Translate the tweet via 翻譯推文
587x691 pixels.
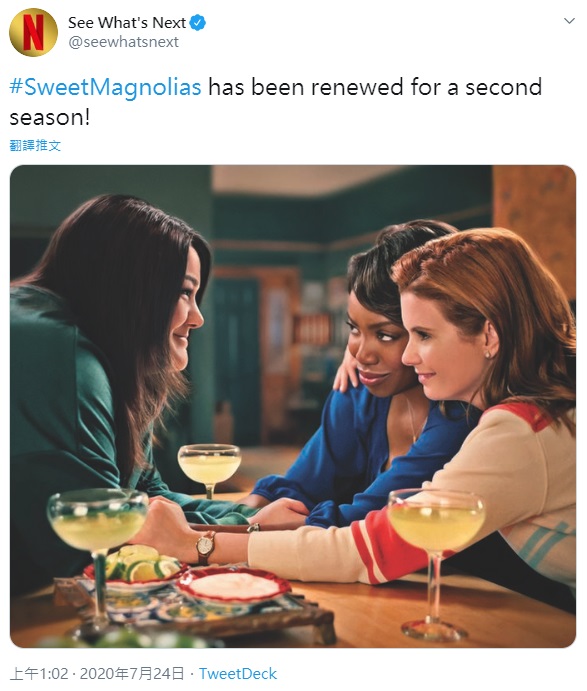point(35,145)
